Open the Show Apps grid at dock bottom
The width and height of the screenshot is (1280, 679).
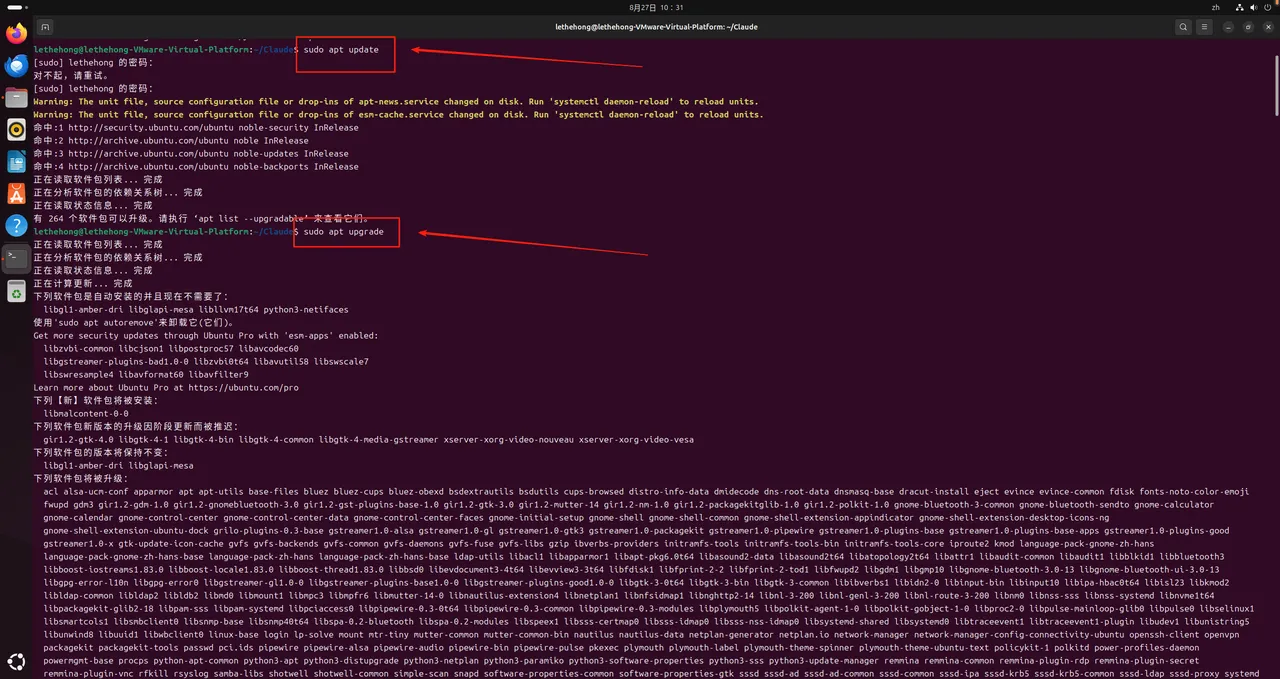(x=16, y=661)
